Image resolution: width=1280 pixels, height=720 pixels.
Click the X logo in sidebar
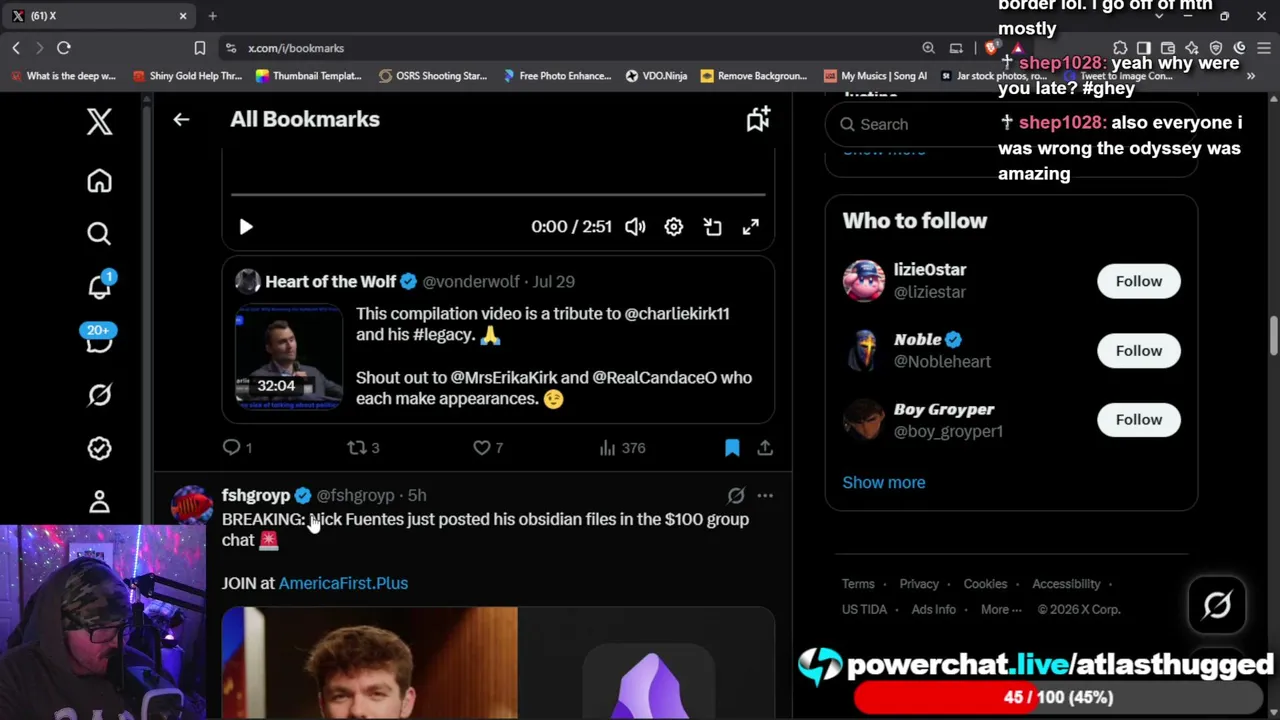coord(99,122)
